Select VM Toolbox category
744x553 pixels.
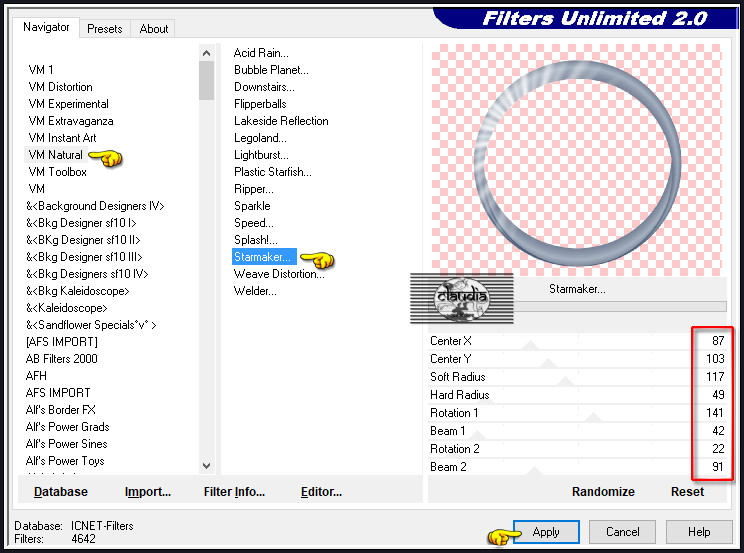57,172
